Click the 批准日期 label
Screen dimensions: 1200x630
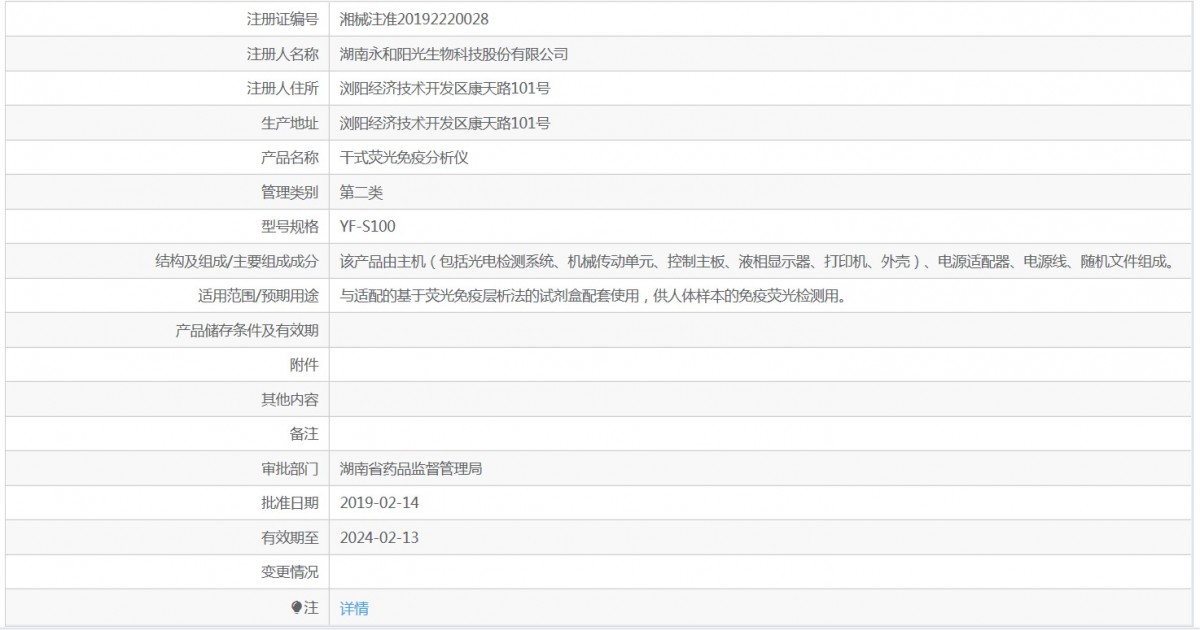289,503
